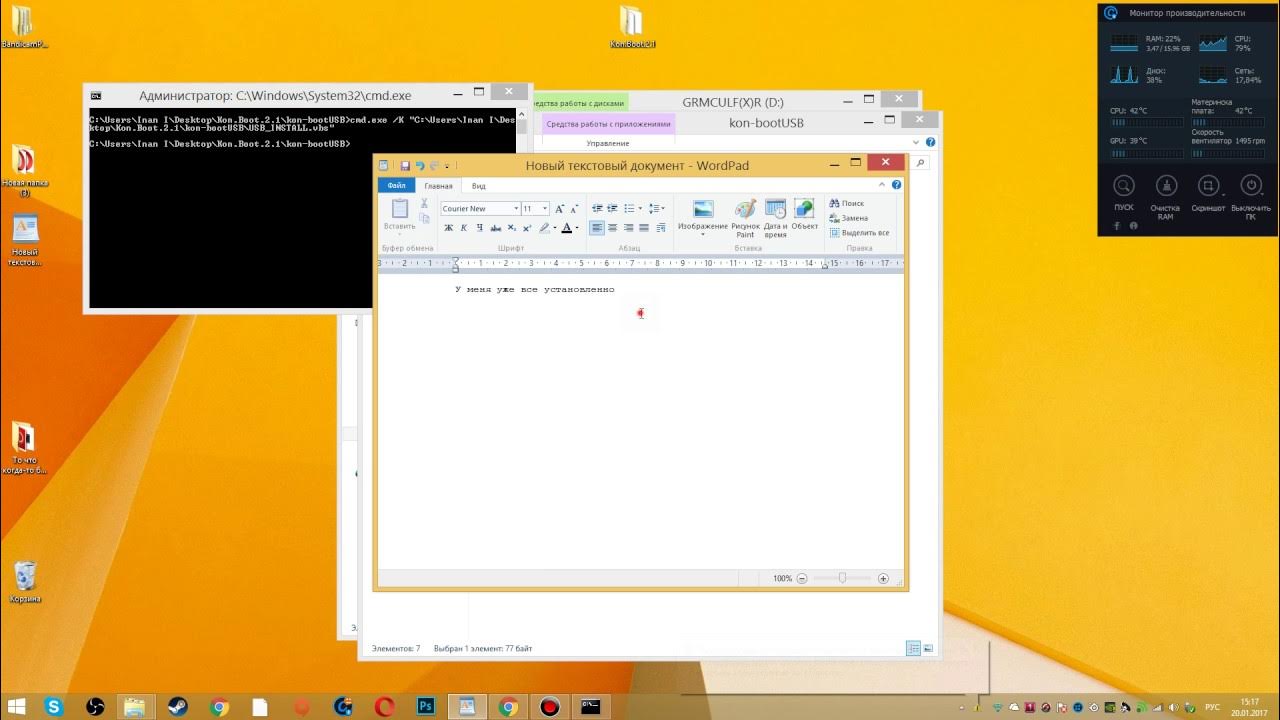The width and height of the screenshot is (1280, 720).
Task: Click the document text 'У меня уже все установленно'
Action: coord(534,289)
